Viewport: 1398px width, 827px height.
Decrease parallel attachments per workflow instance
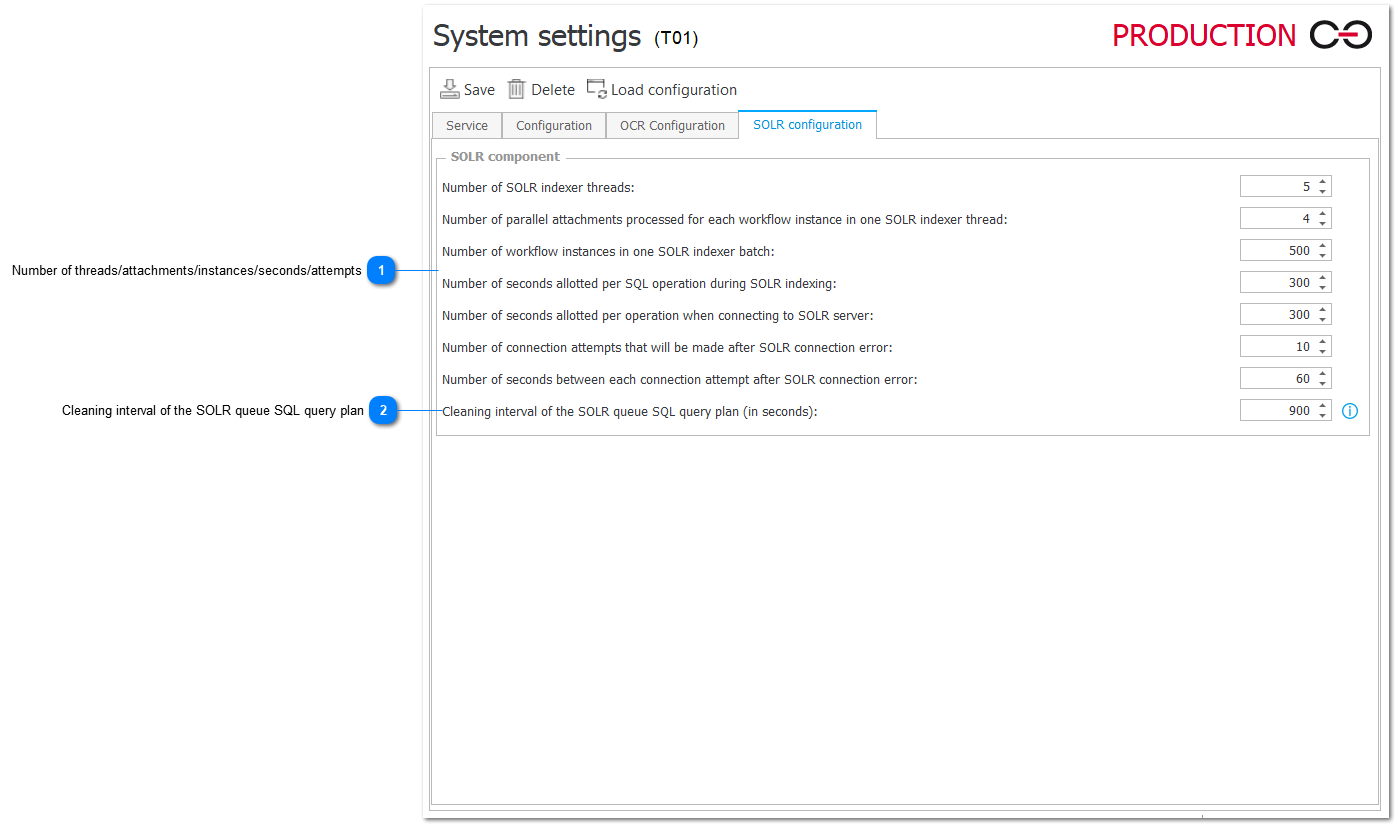[1323, 223]
